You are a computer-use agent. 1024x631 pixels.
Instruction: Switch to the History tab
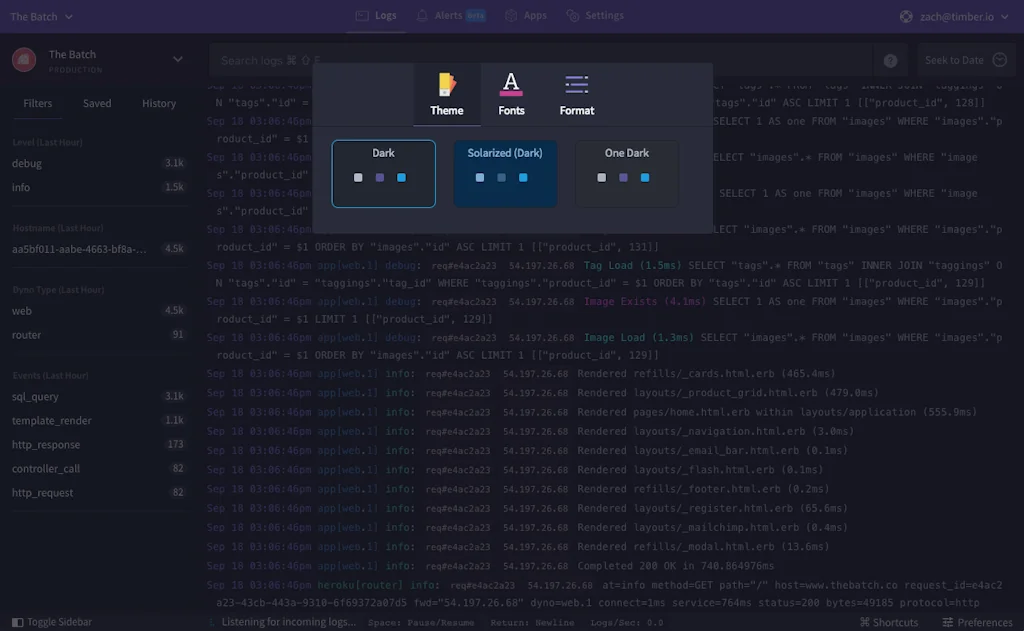click(159, 104)
